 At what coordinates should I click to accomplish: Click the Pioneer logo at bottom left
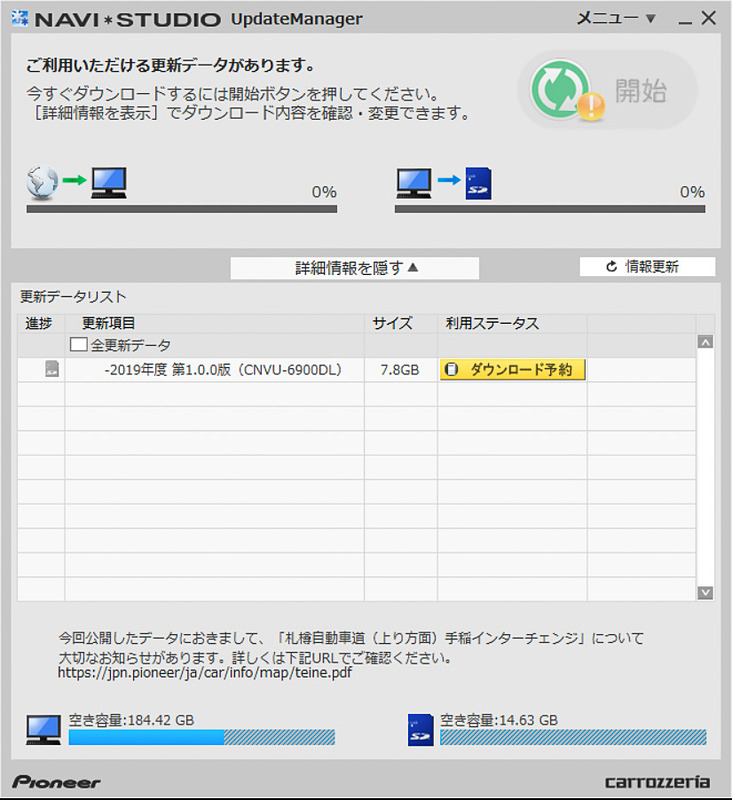coord(56,782)
